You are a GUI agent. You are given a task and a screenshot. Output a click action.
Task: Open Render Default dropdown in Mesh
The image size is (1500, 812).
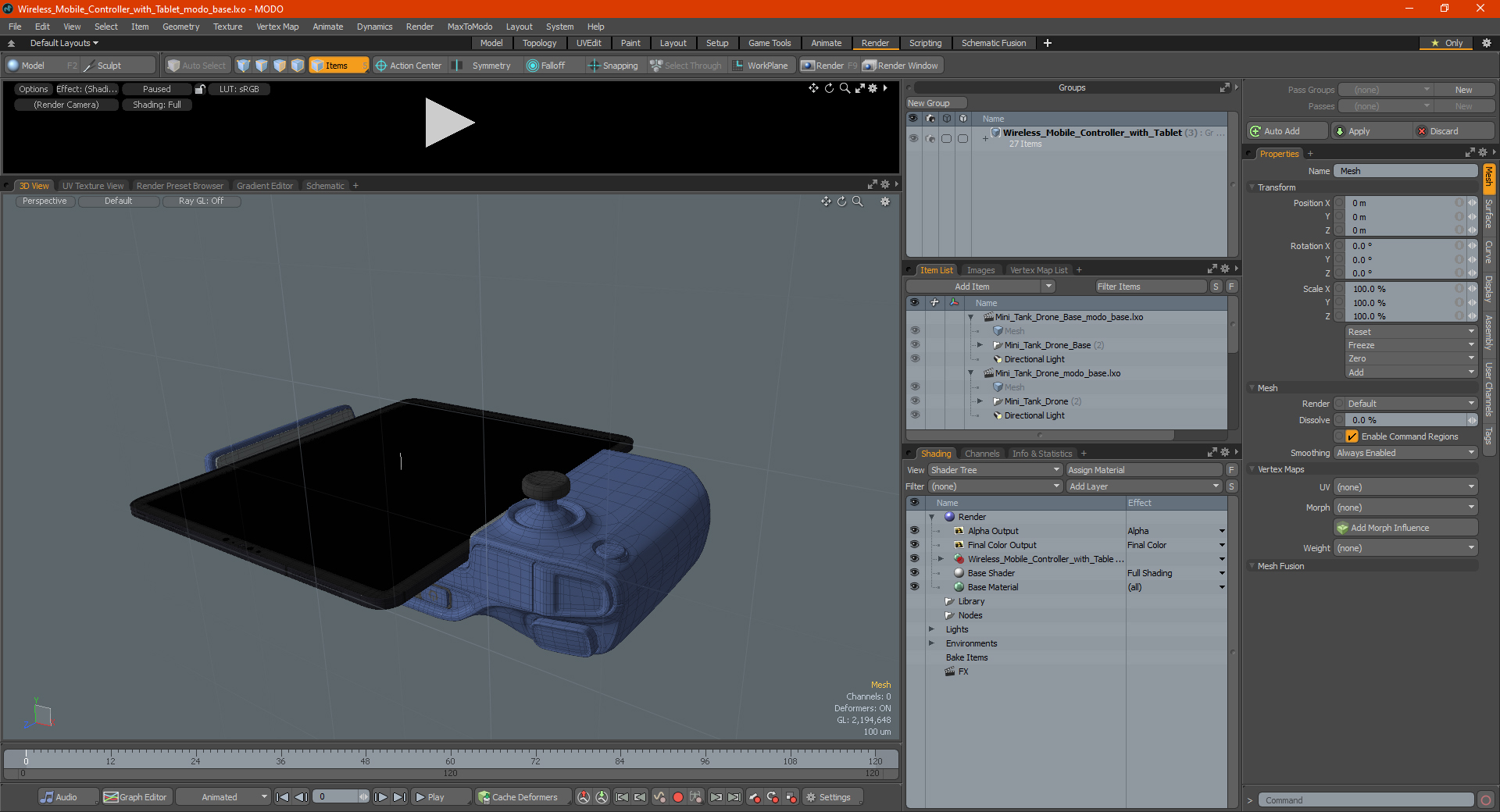point(1405,404)
